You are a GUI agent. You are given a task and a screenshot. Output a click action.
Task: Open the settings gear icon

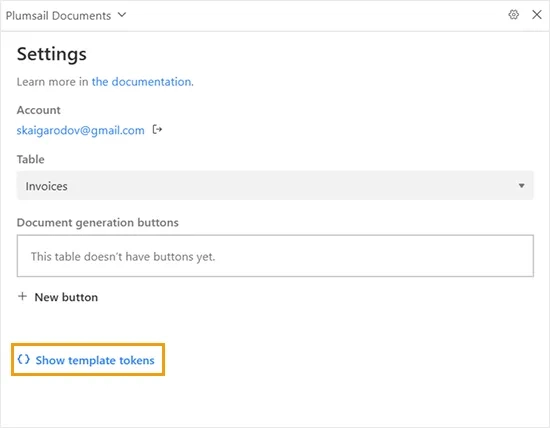514,15
